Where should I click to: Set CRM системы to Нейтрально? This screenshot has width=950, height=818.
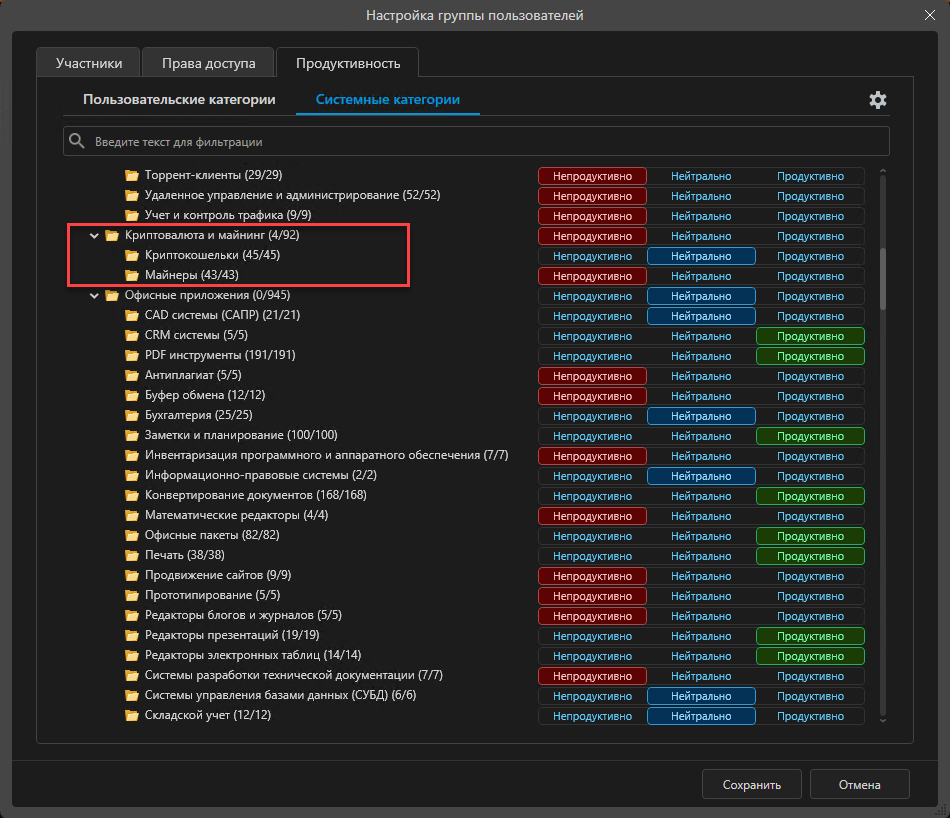(x=701, y=336)
